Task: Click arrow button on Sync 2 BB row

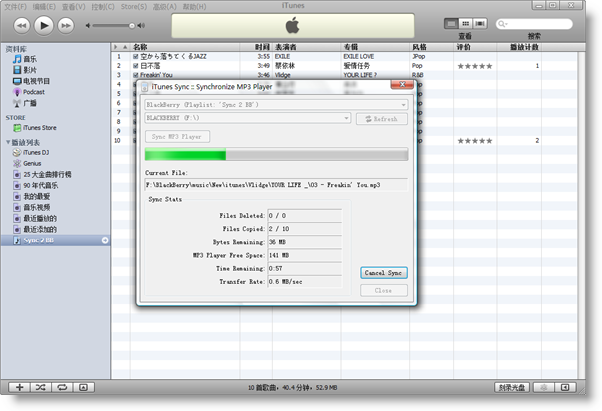Action: pyautogui.click(x=105, y=240)
